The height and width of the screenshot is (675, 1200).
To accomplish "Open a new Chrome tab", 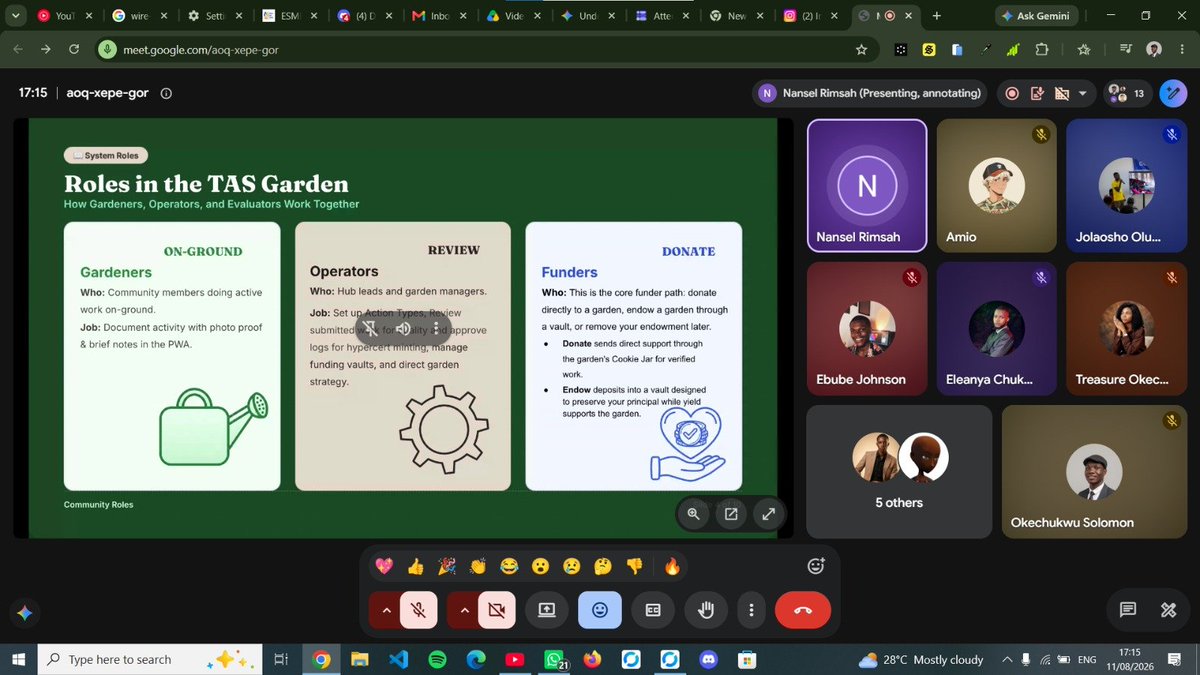I will point(937,16).
